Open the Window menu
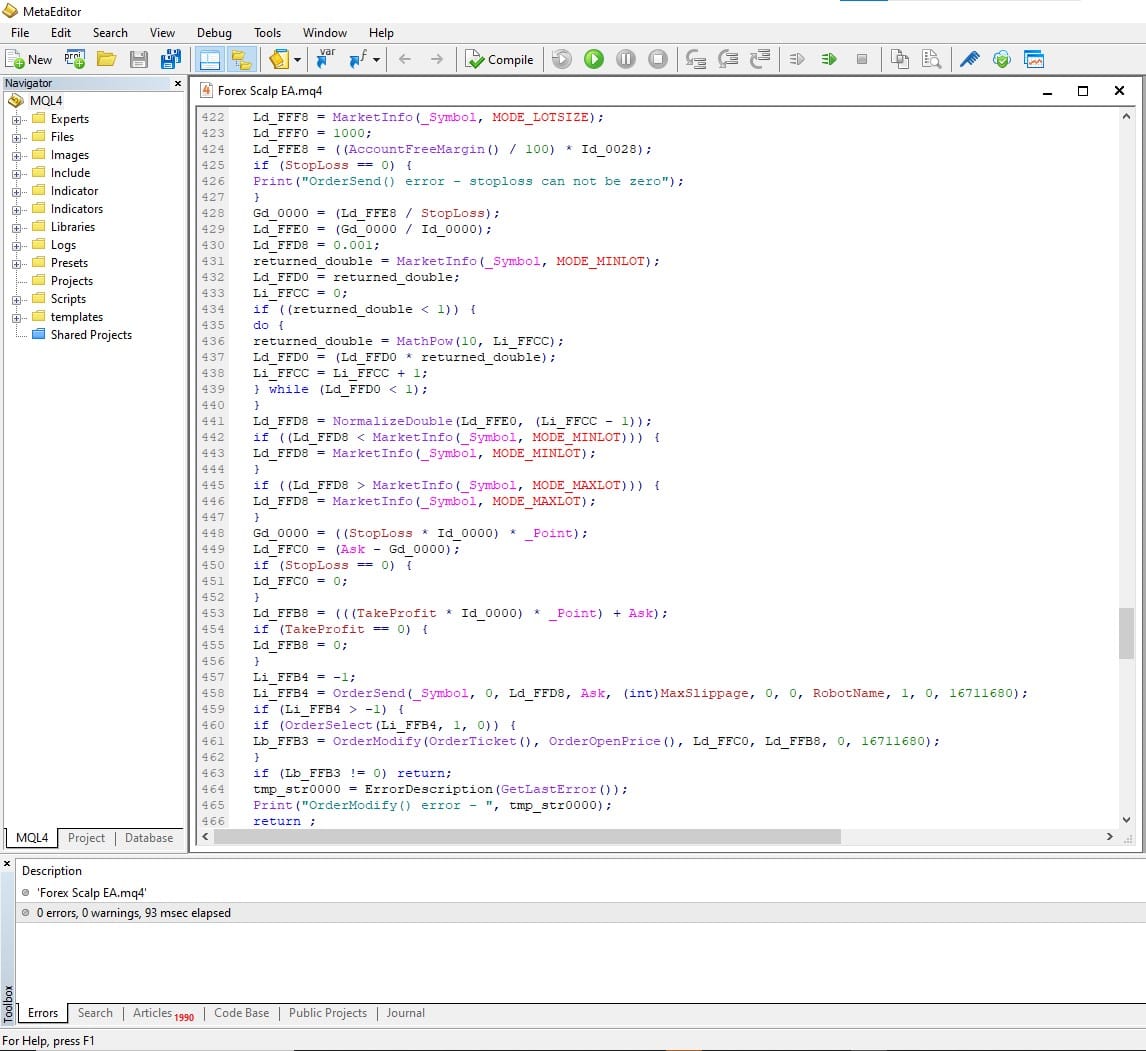Screen dimensions: 1146x1051 325,33
